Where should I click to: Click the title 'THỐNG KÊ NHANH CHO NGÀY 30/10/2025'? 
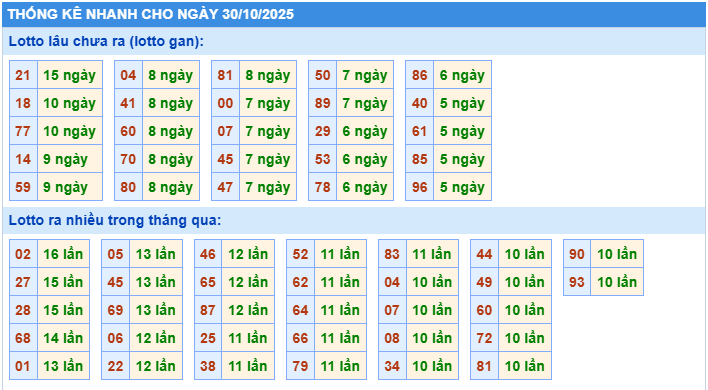[x=151, y=14]
